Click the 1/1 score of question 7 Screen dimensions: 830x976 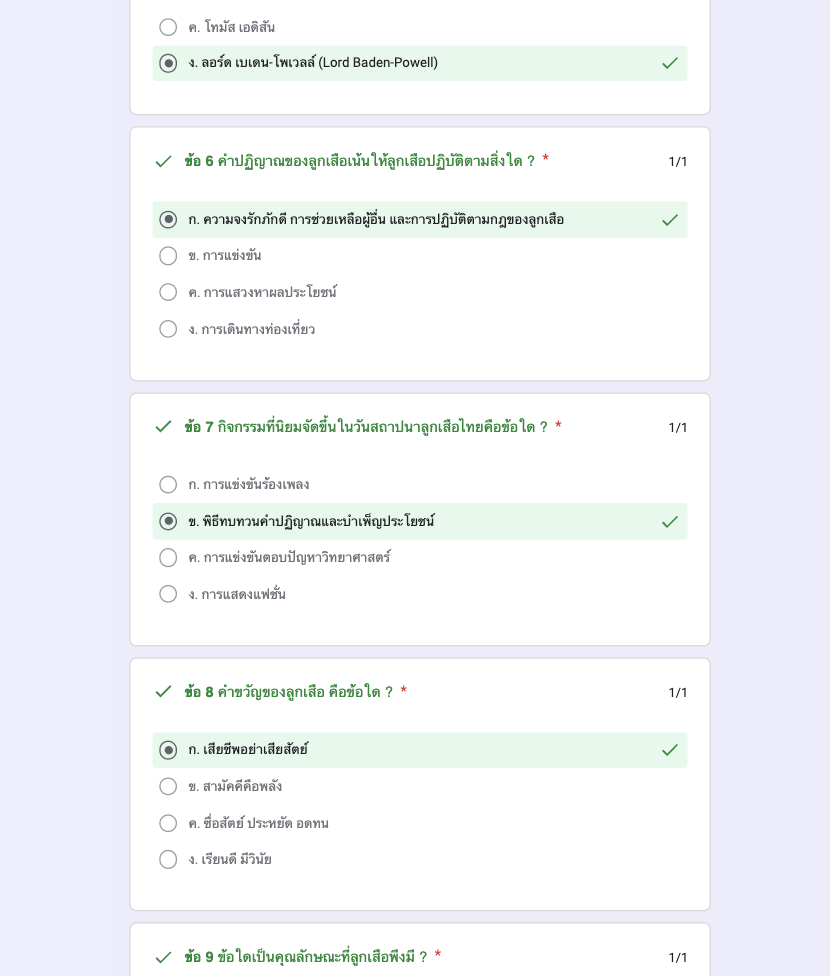[677, 428]
